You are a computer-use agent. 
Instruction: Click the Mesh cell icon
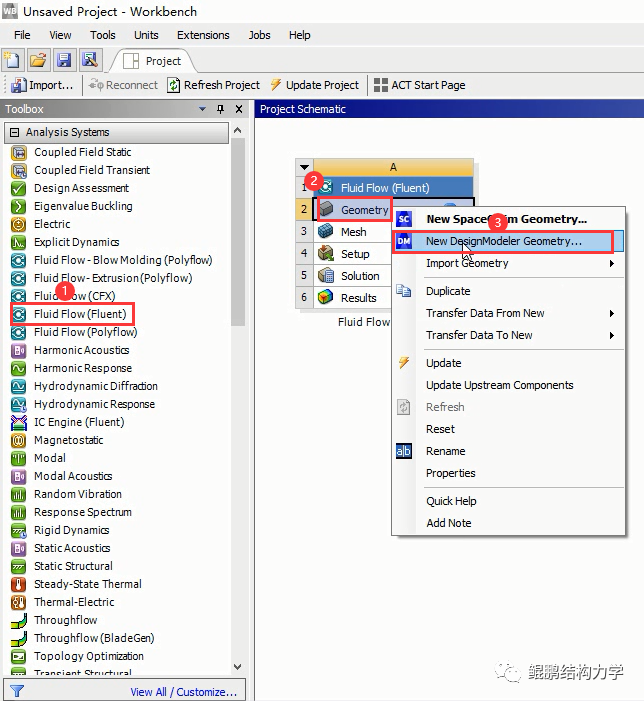pos(326,231)
